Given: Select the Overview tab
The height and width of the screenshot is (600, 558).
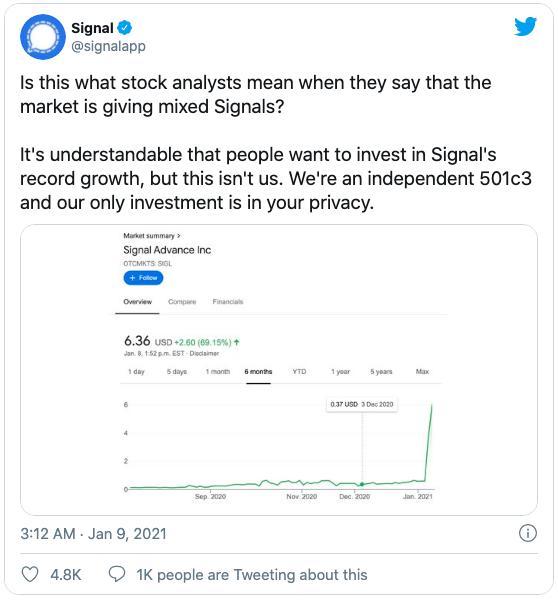Looking at the screenshot, I should point(137,302).
